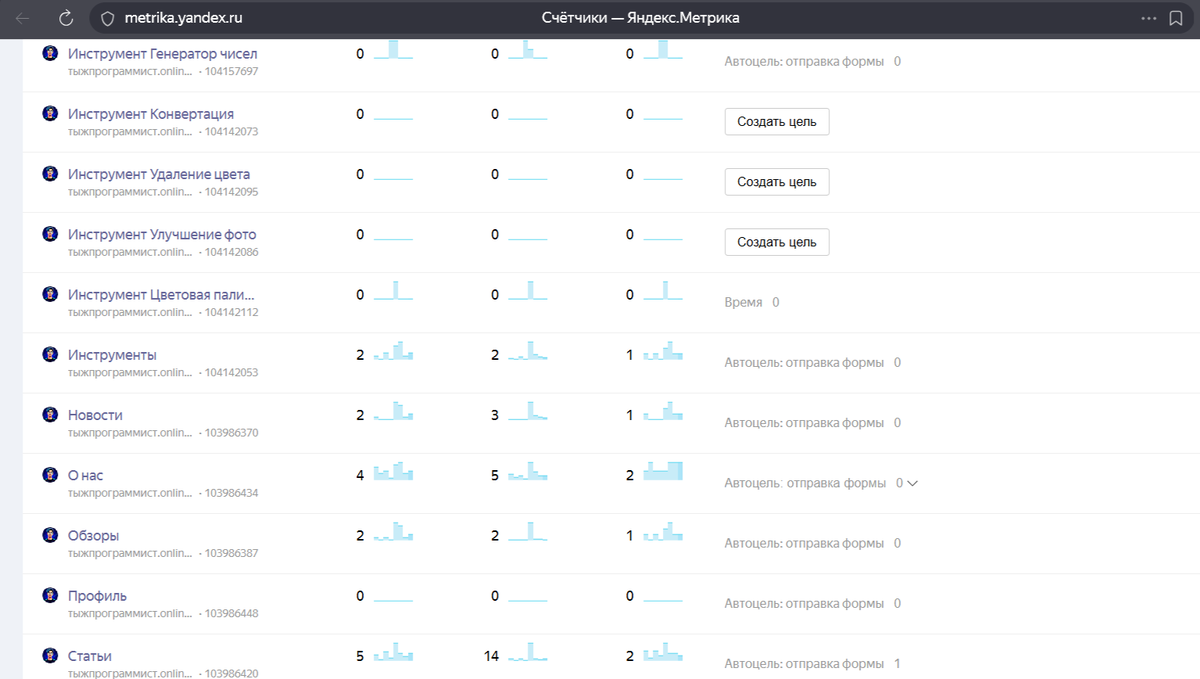1200x679 pixels.
Task: Click the third sparkline chart in О нас row
Action: pyautogui.click(x=663, y=470)
